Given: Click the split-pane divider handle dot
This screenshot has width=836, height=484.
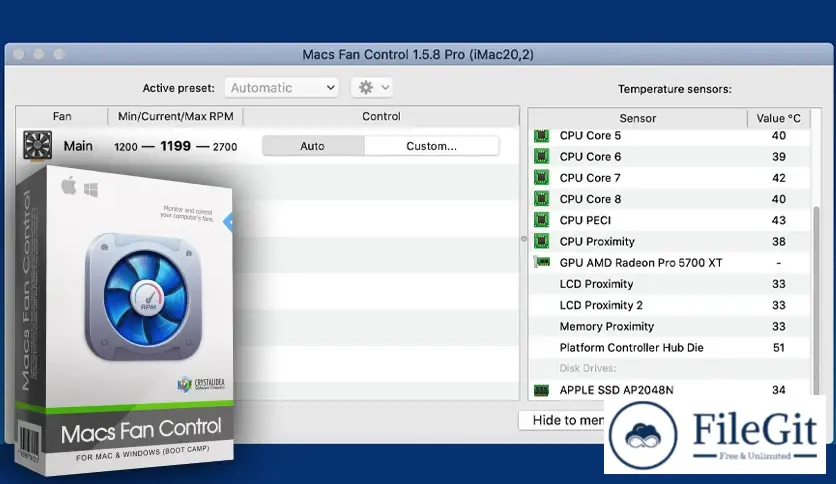Looking at the screenshot, I should click(524, 239).
